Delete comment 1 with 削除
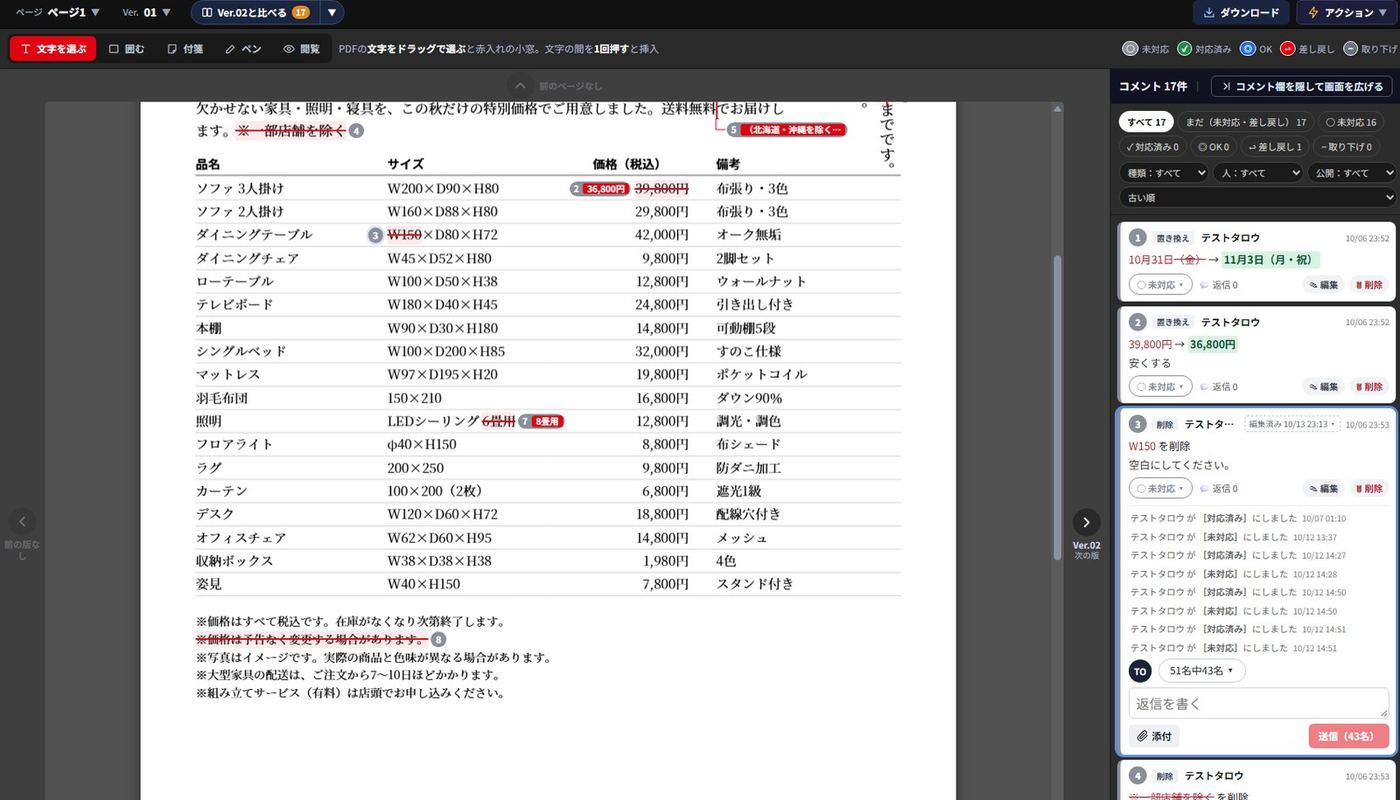This screenshot has height=800, width=1400. (x=1369, y=285)
